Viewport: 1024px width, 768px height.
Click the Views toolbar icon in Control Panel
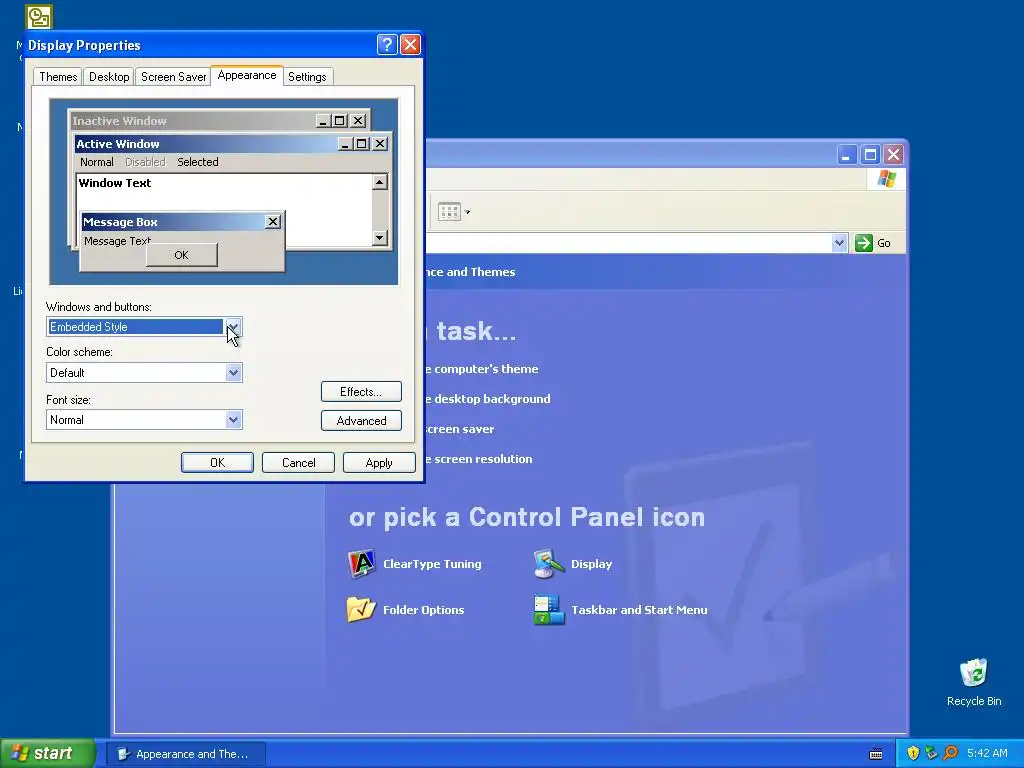coord(449,212)
